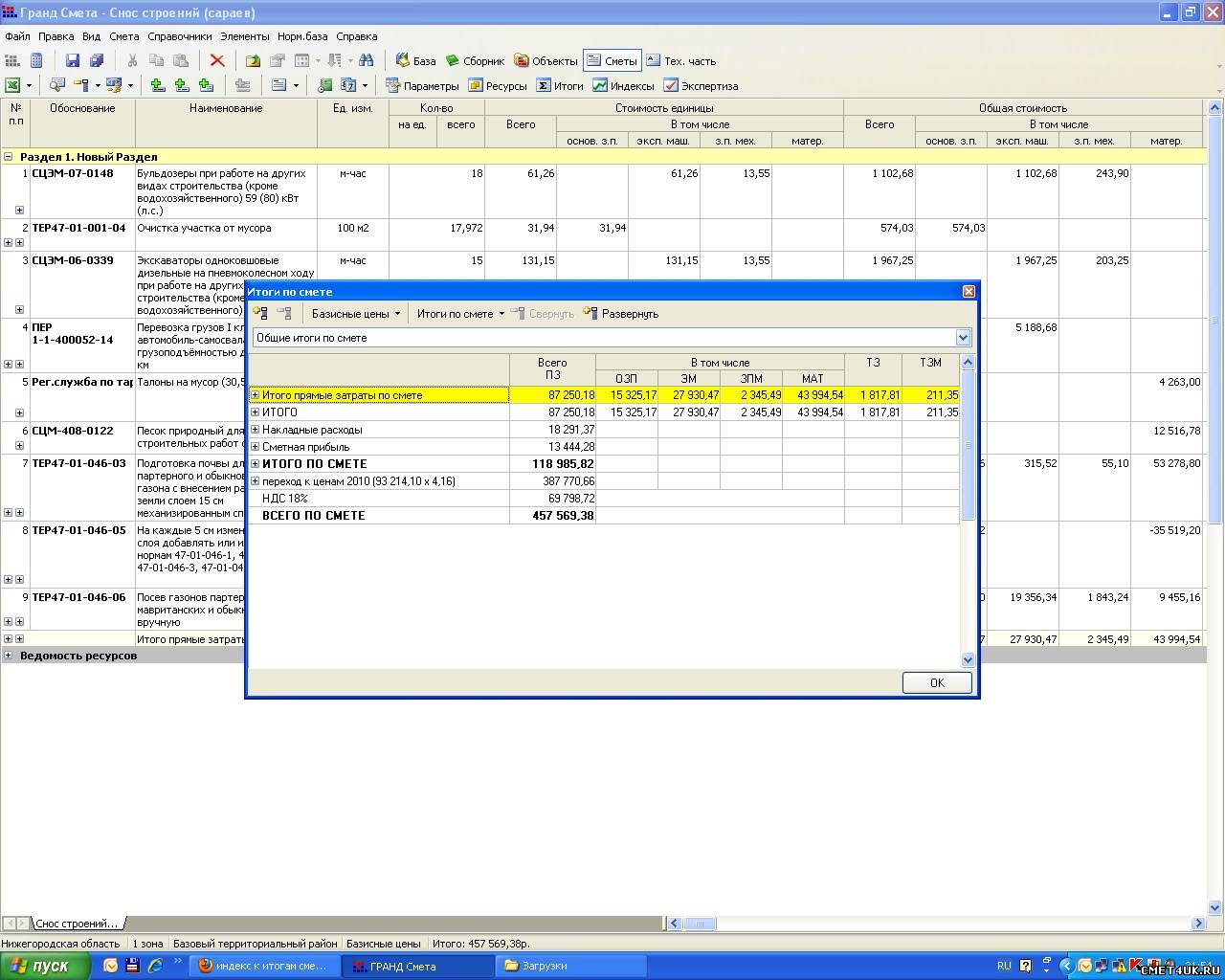Screen dimensions: 1225x980
Task: Open the Индексы chart button
Action: point(623,85)
